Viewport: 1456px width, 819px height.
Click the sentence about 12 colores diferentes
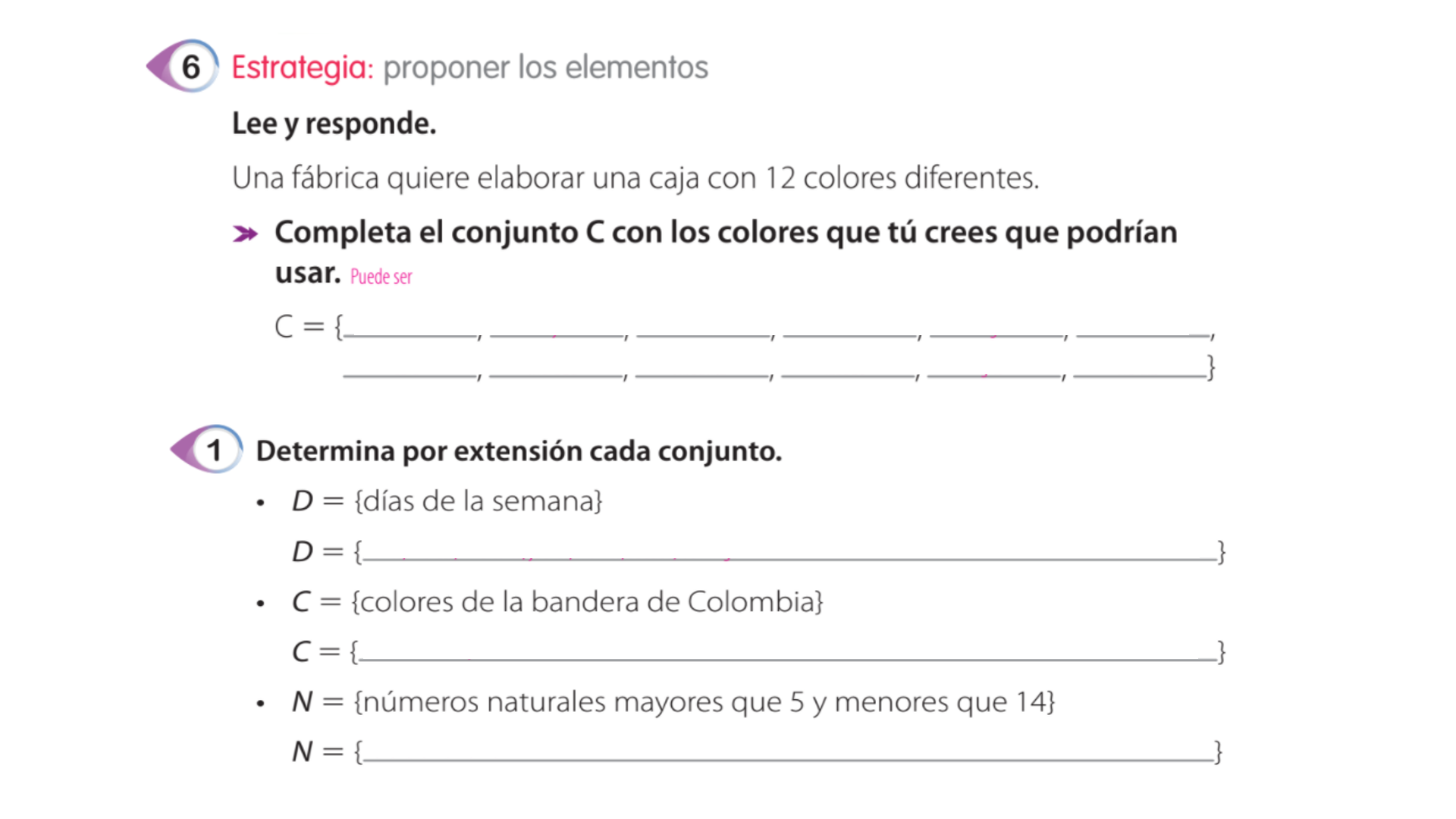click(x=635, y=178)
